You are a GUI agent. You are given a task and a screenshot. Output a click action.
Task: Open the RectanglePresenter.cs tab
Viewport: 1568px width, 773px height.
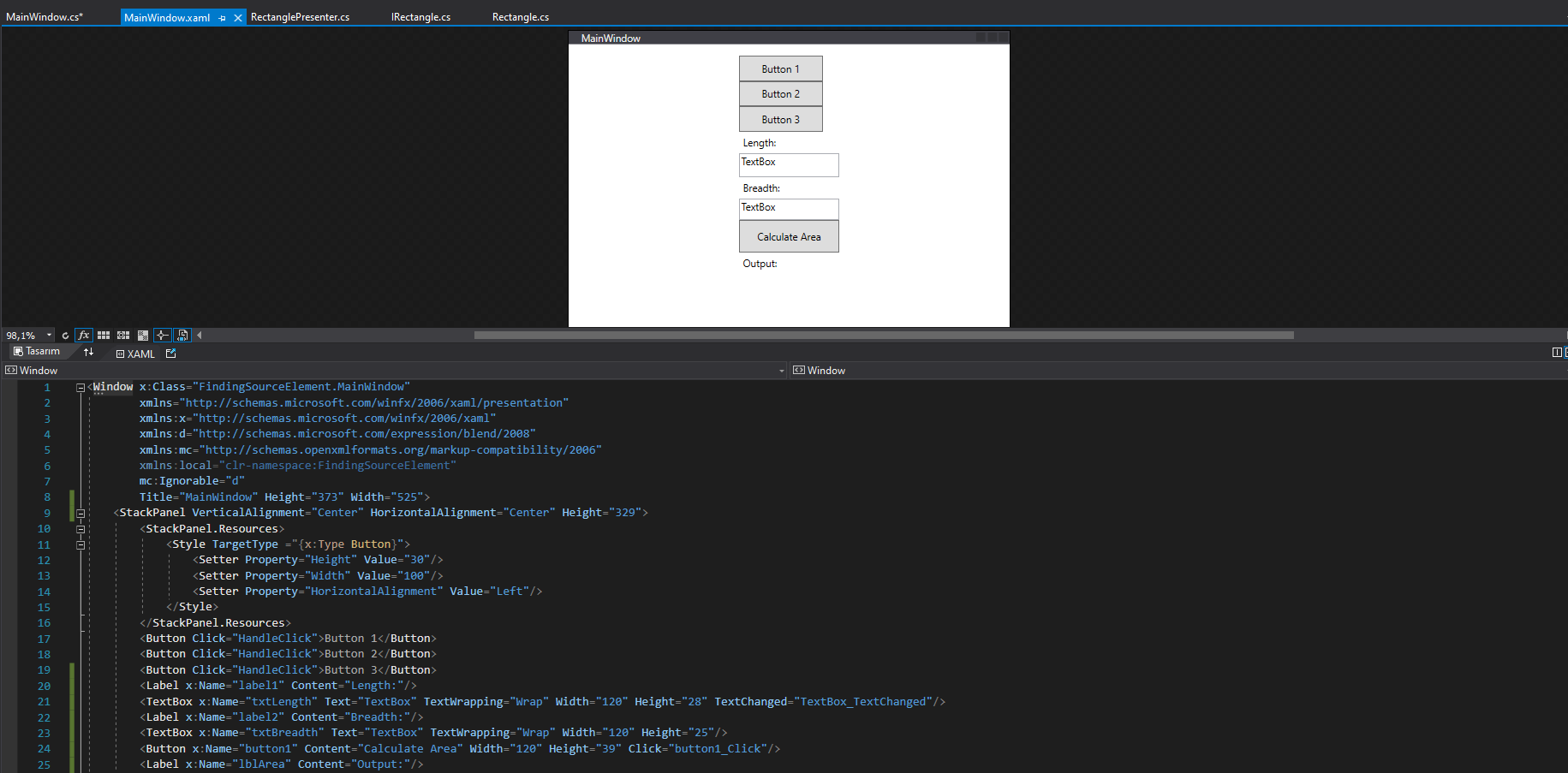pyautogui.click(x=300, y=17)
